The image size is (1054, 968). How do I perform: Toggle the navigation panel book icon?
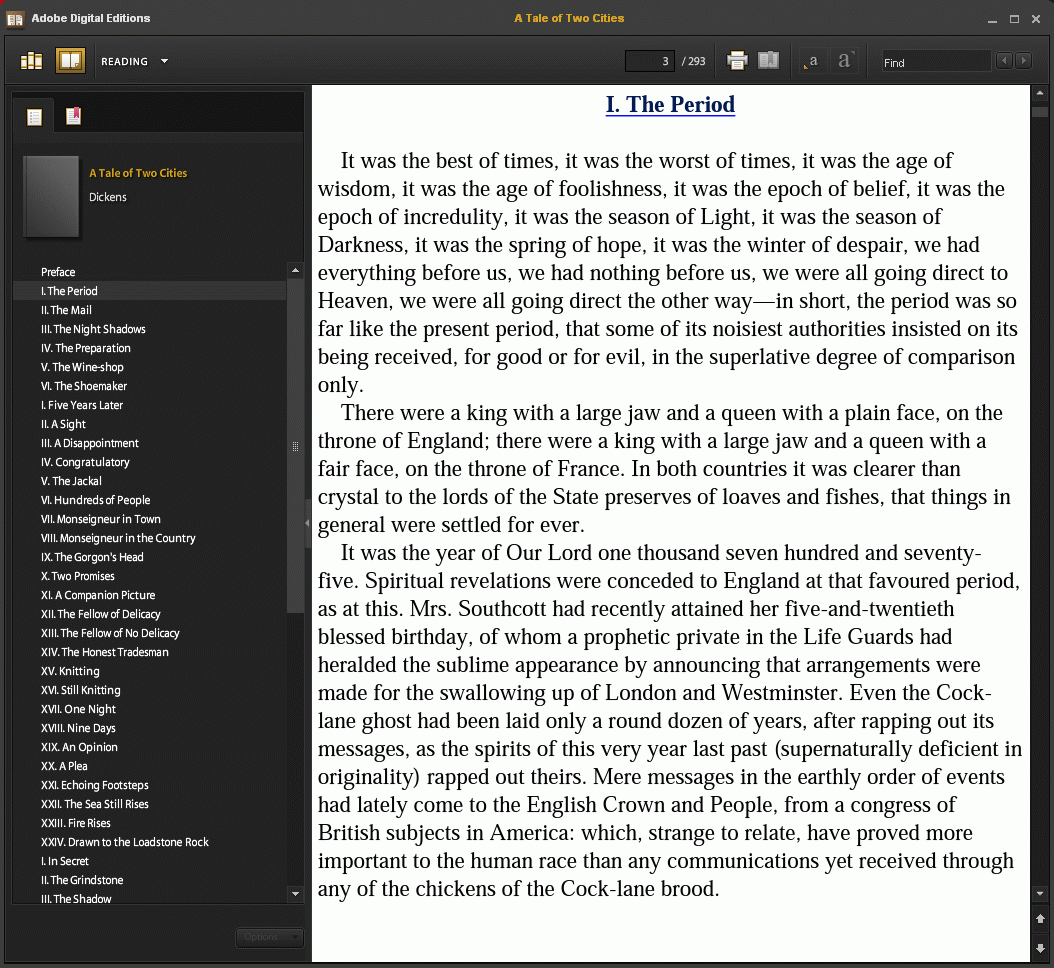(x=768, y=60)
